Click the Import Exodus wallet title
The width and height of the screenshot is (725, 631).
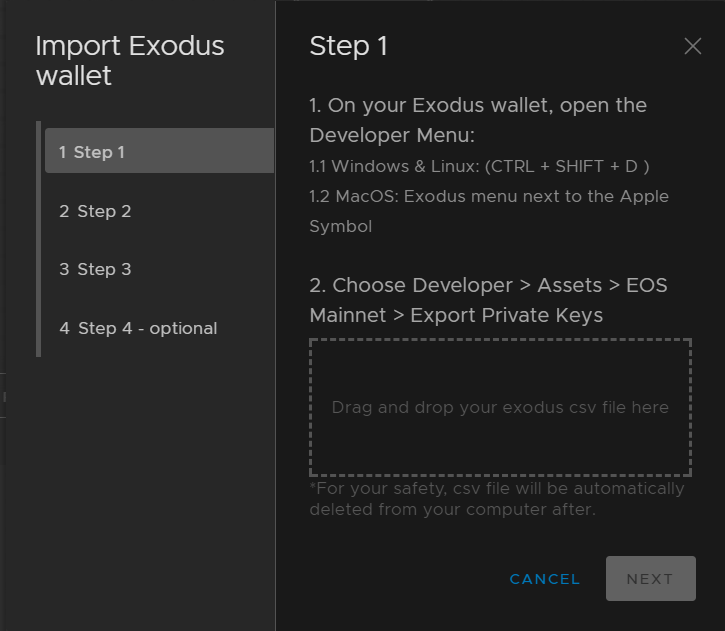[130, 60]
